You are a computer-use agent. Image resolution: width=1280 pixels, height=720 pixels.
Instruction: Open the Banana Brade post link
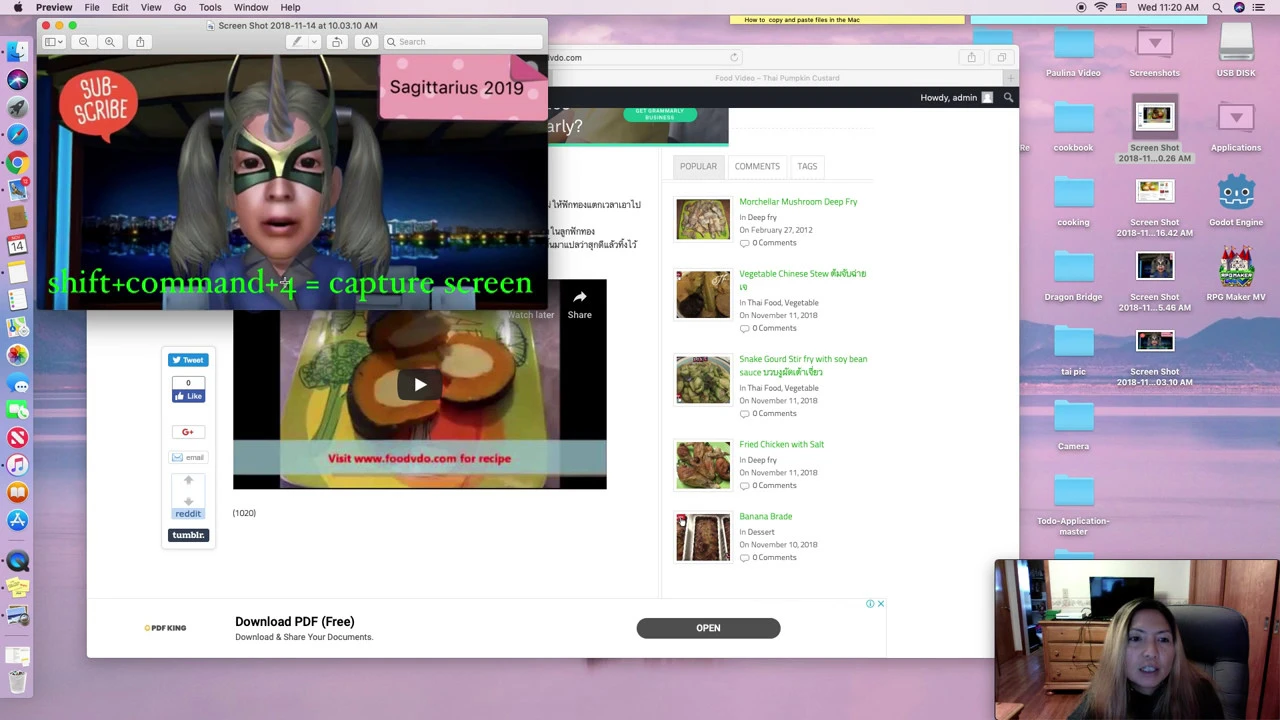pos(766,516)
